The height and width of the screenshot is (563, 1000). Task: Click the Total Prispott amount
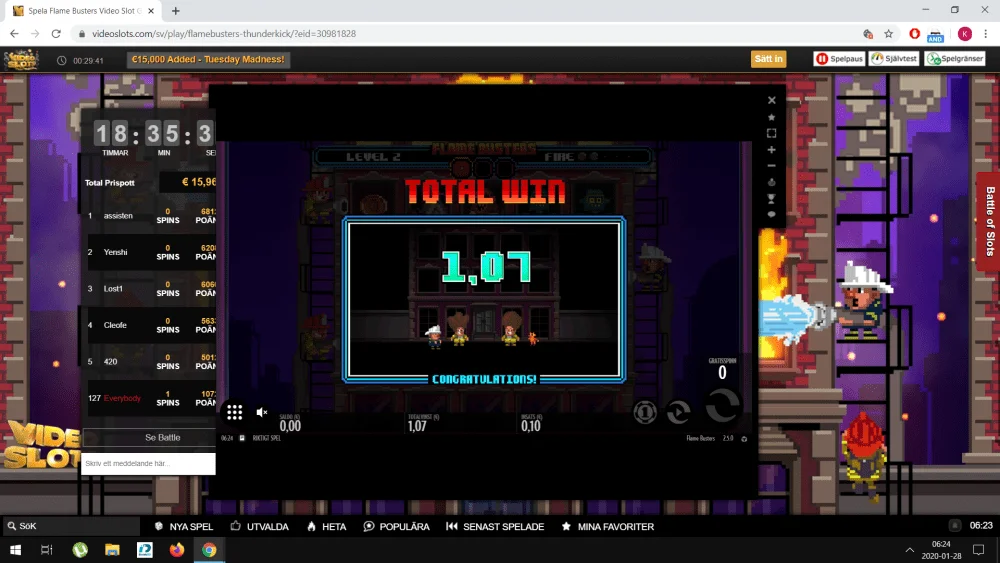(x=198, y=182)
